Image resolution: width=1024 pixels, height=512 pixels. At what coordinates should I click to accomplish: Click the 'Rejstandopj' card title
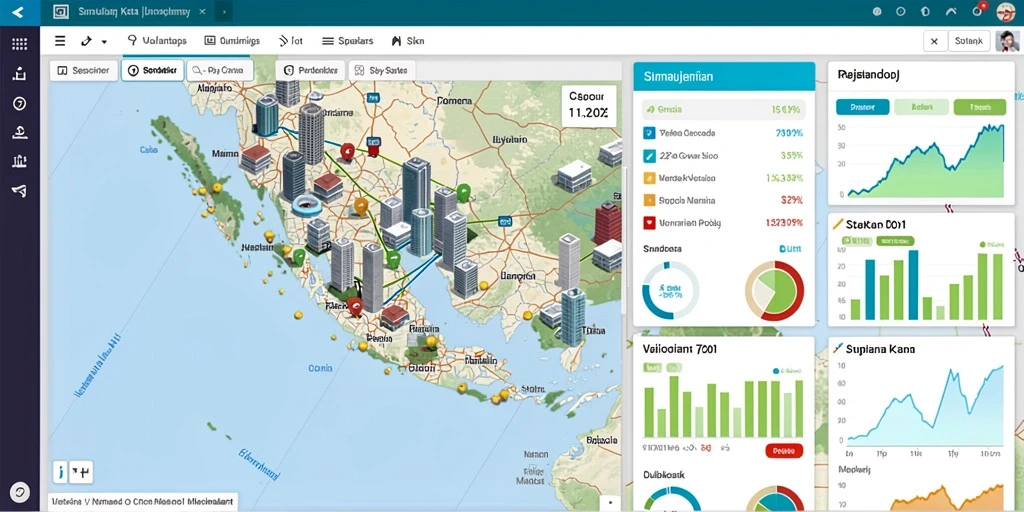click(868, 75)
